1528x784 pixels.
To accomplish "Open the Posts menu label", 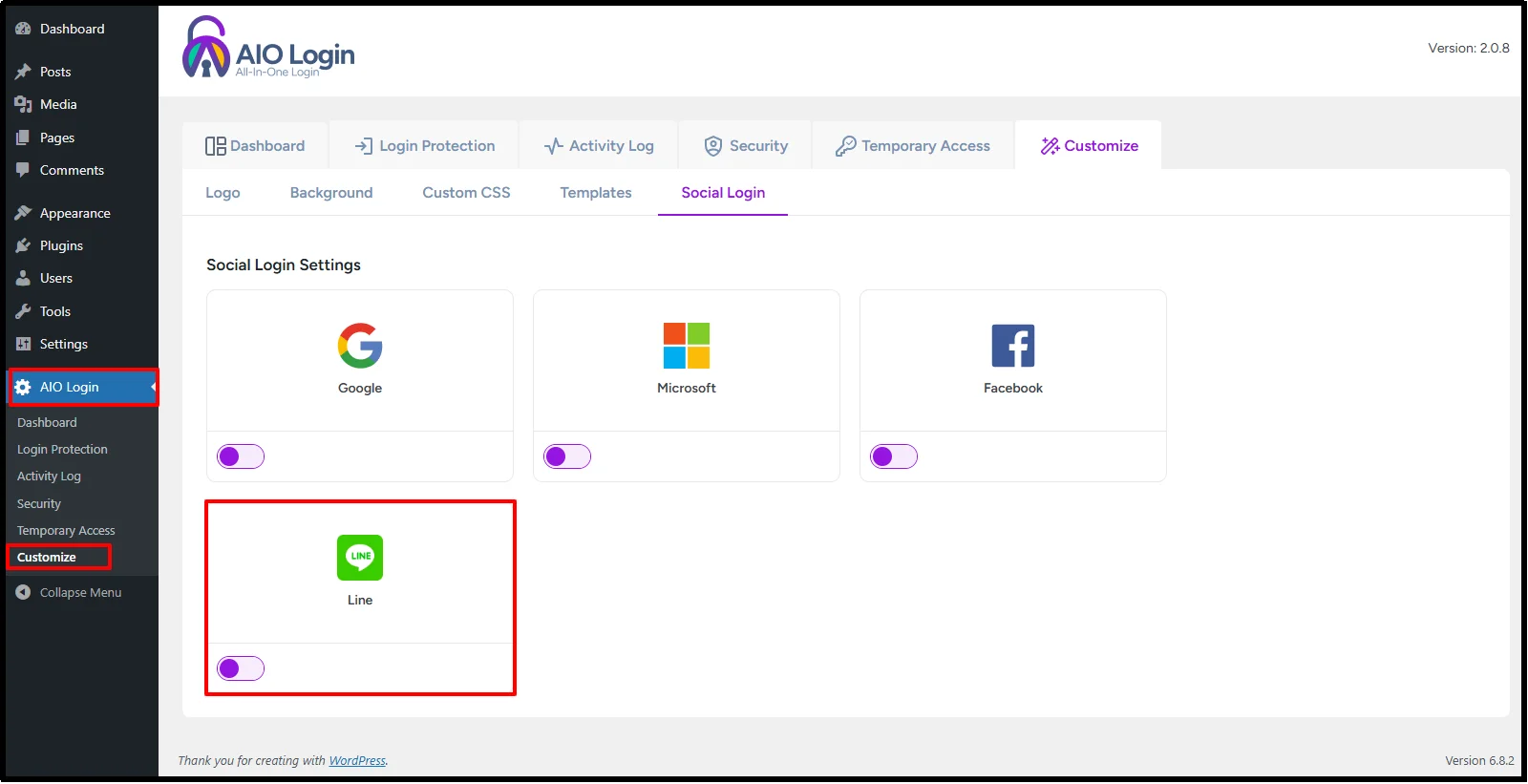I will [55, 72].
